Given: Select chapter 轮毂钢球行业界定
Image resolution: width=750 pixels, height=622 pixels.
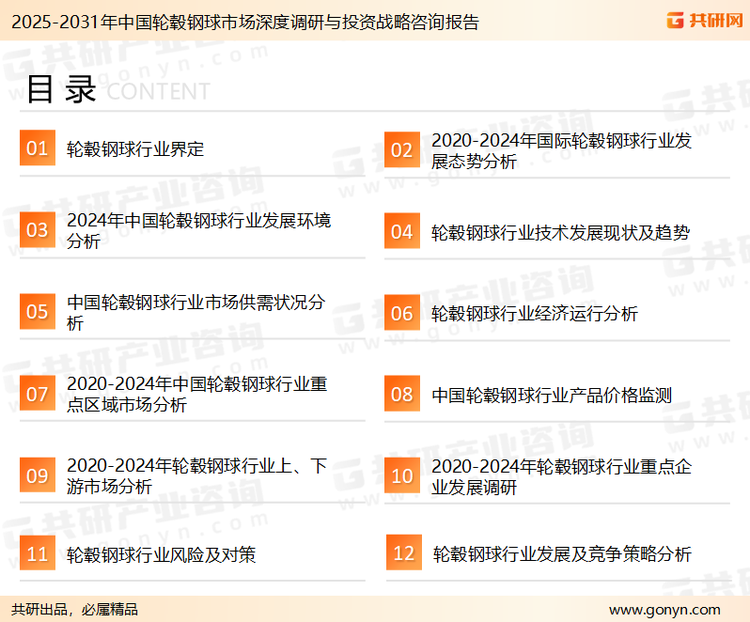Looking at the screenshot, I should (x=135, y=149).
